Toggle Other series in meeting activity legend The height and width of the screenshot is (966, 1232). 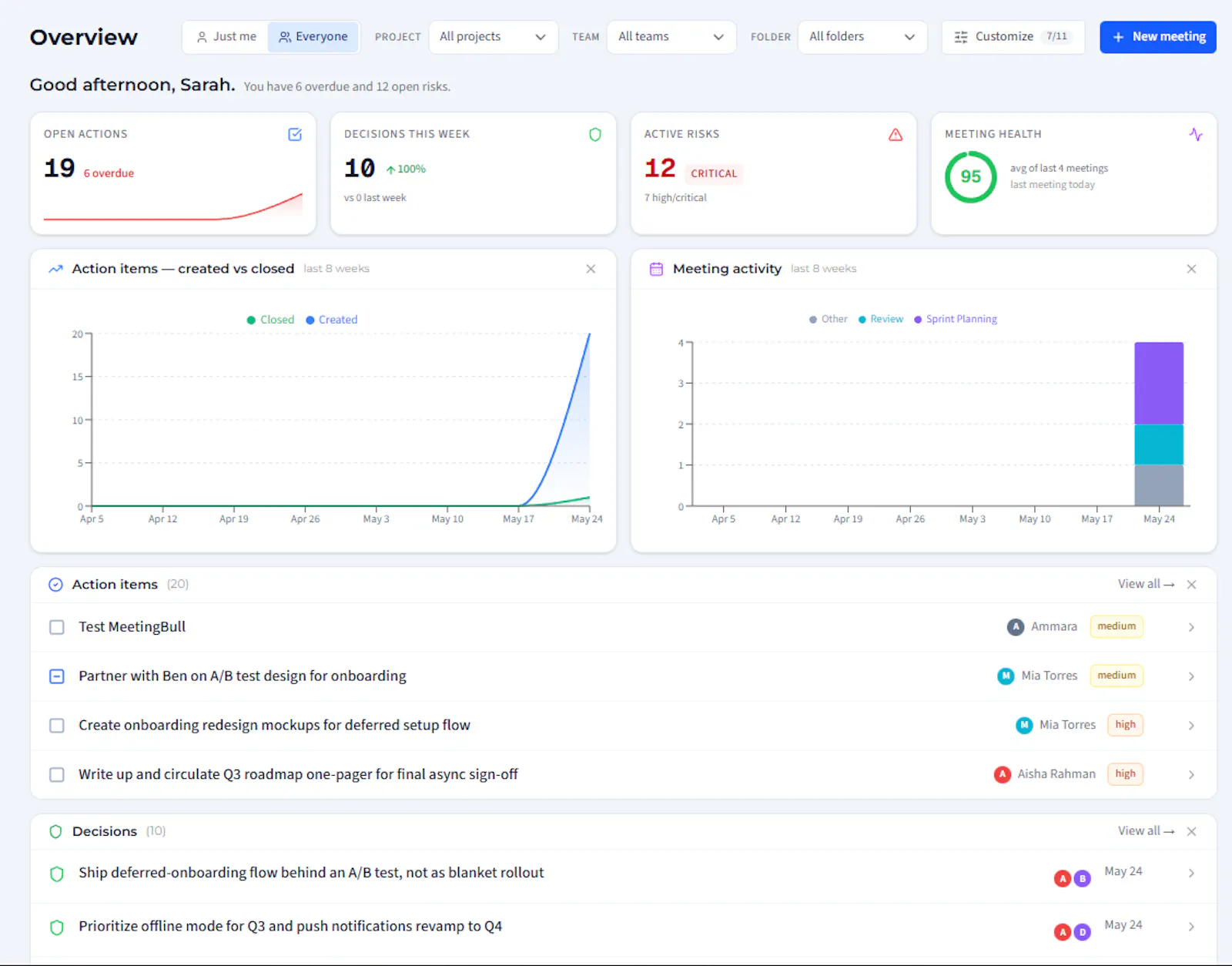tap(829, 319)
